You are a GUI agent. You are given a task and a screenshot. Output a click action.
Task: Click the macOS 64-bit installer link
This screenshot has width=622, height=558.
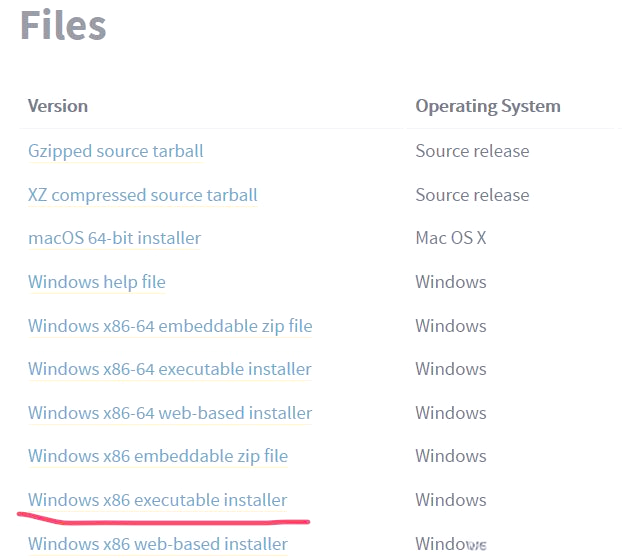(x=115, y=238)
